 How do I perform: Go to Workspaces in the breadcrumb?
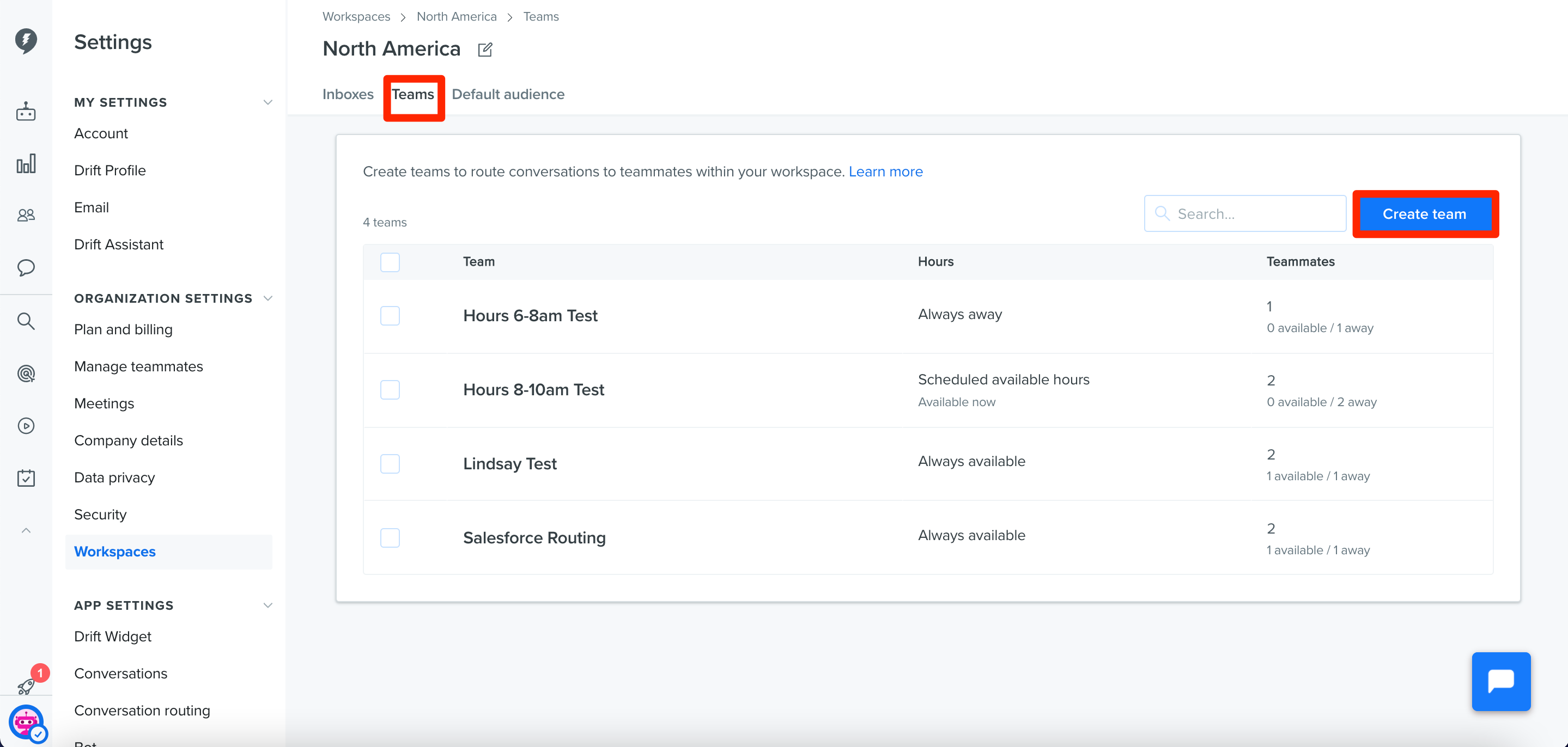click(356, 16)
